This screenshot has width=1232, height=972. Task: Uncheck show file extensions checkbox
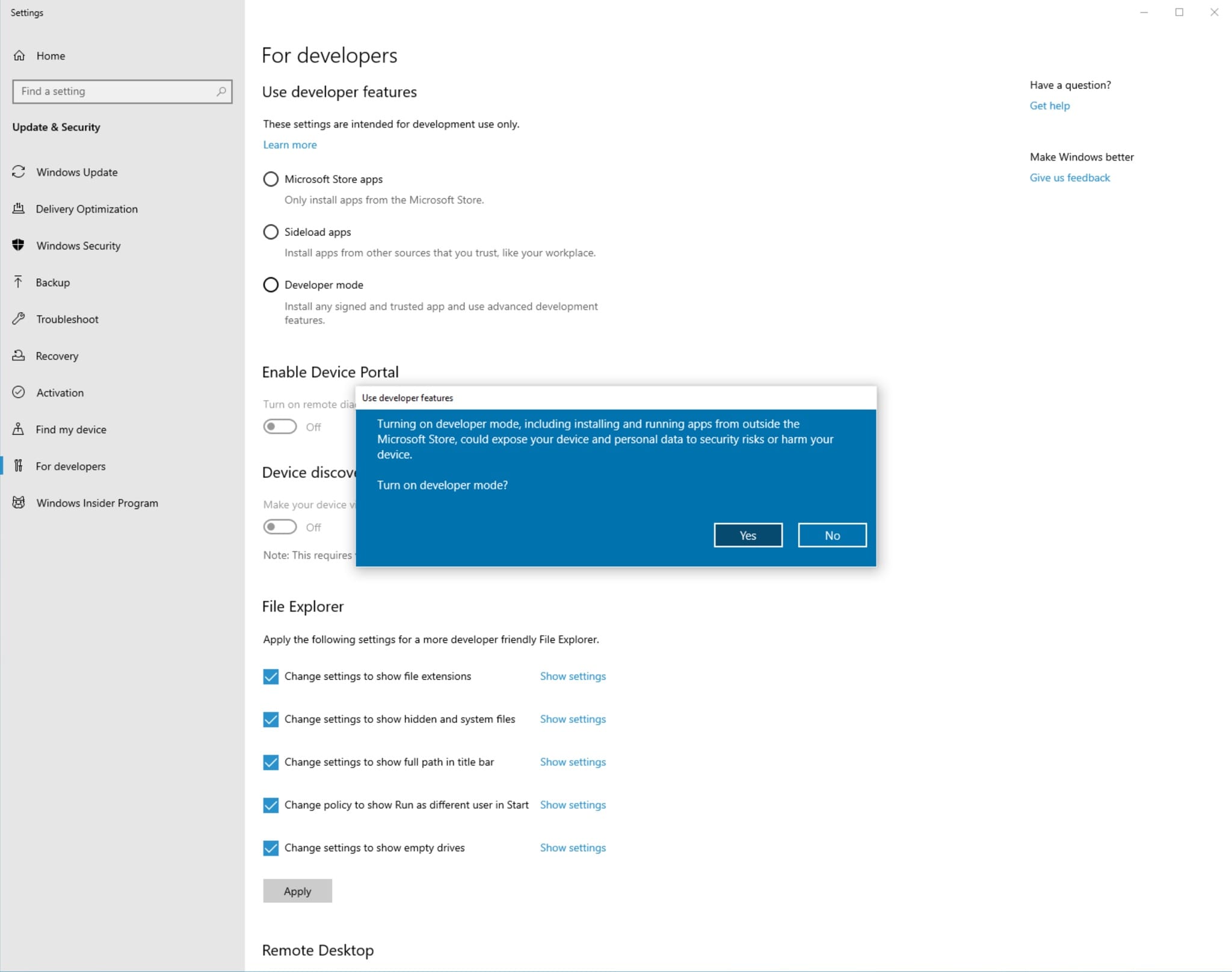click(271, 676)
